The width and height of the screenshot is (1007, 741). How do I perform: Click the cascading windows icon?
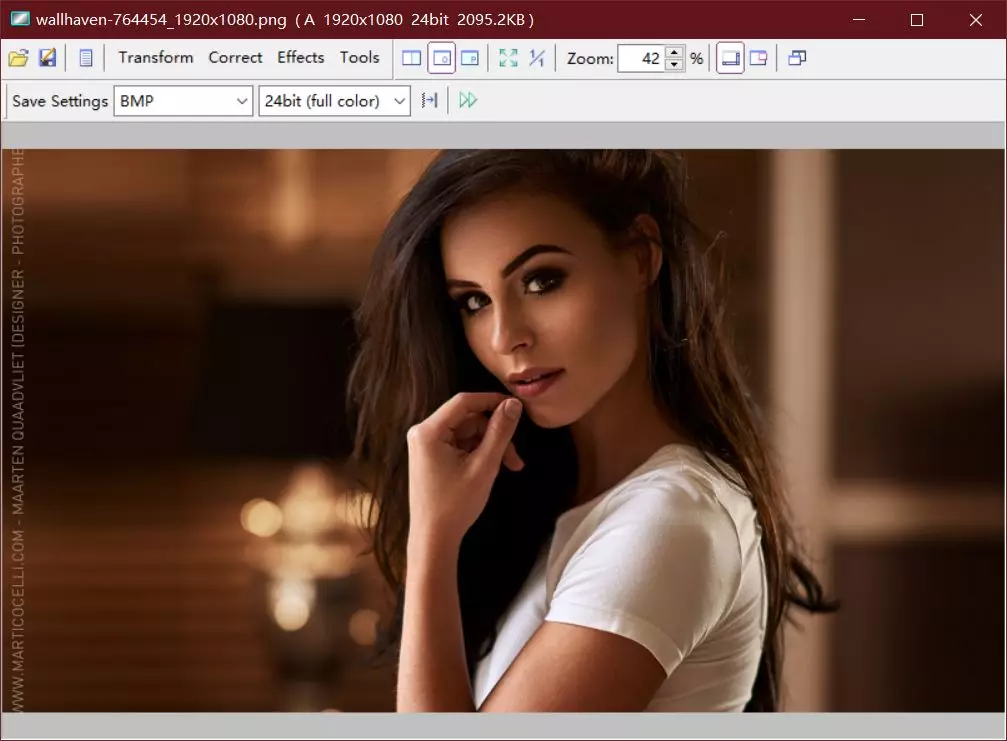point(797,58)
